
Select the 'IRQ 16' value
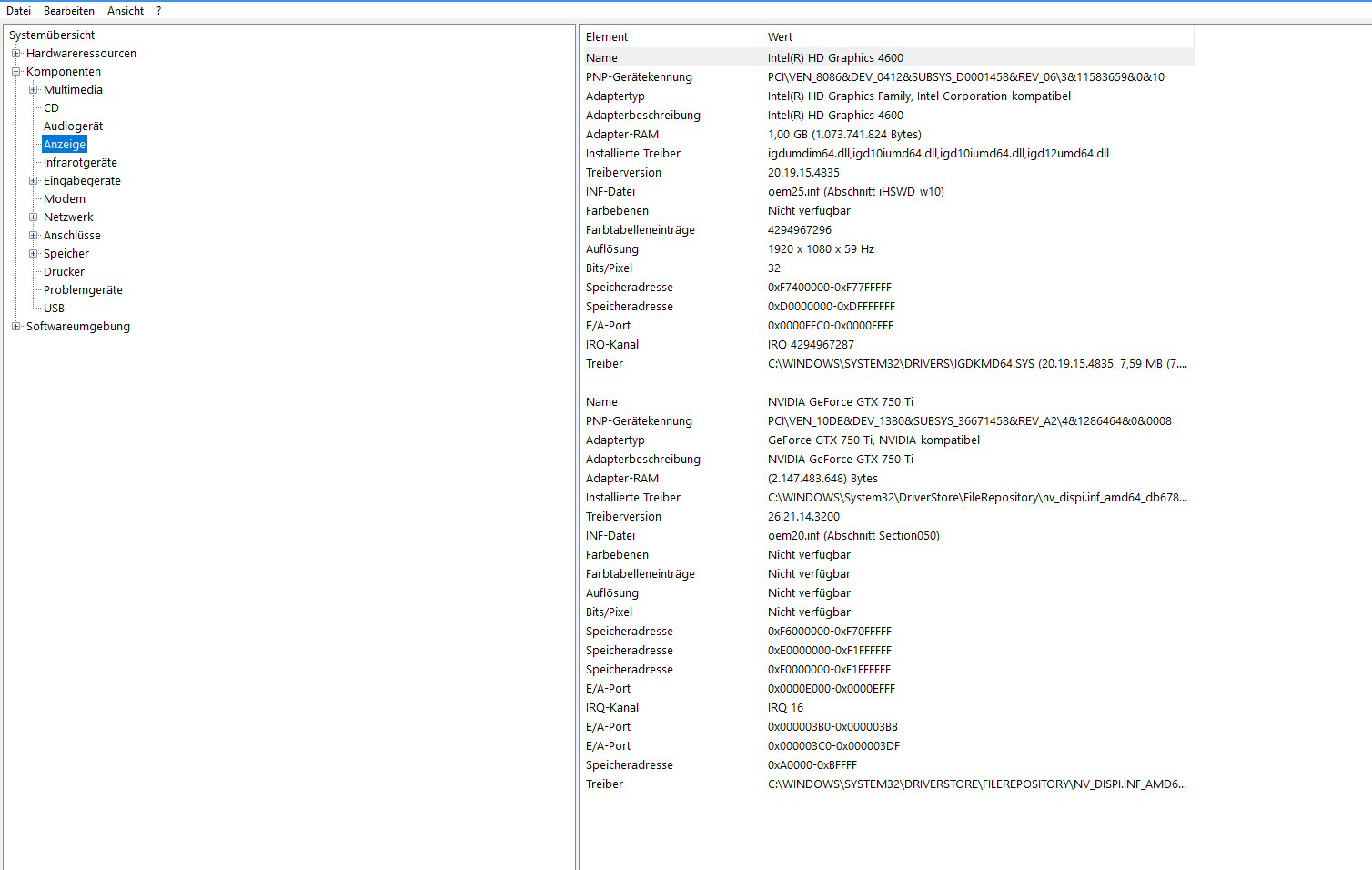(785, 708)
